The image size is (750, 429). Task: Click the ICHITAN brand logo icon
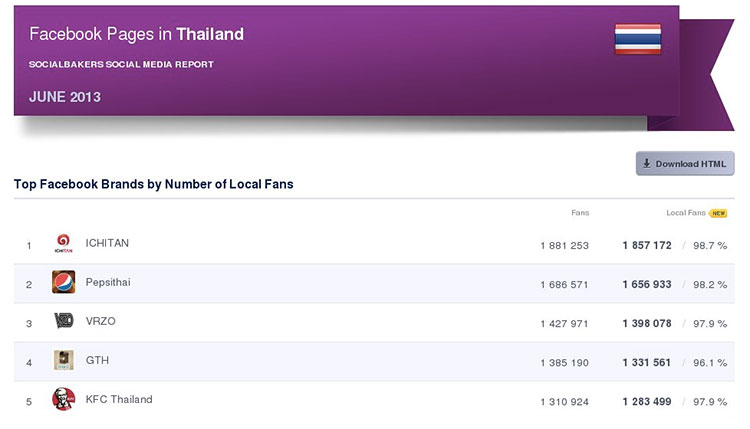pyautogui.click(x=63, y=243)
